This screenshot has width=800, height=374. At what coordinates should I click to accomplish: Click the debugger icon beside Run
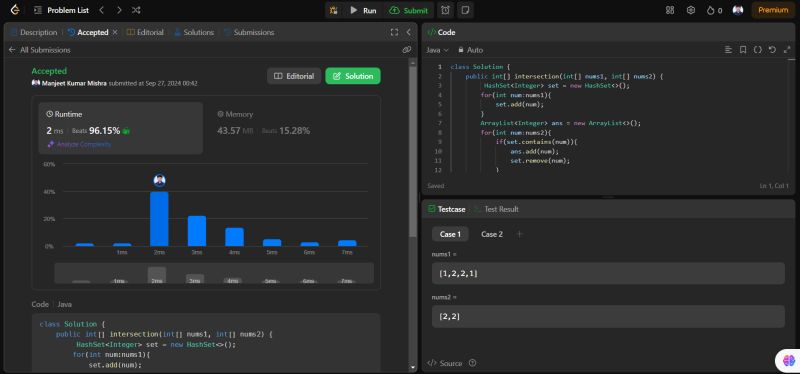(x=334, y=10)
